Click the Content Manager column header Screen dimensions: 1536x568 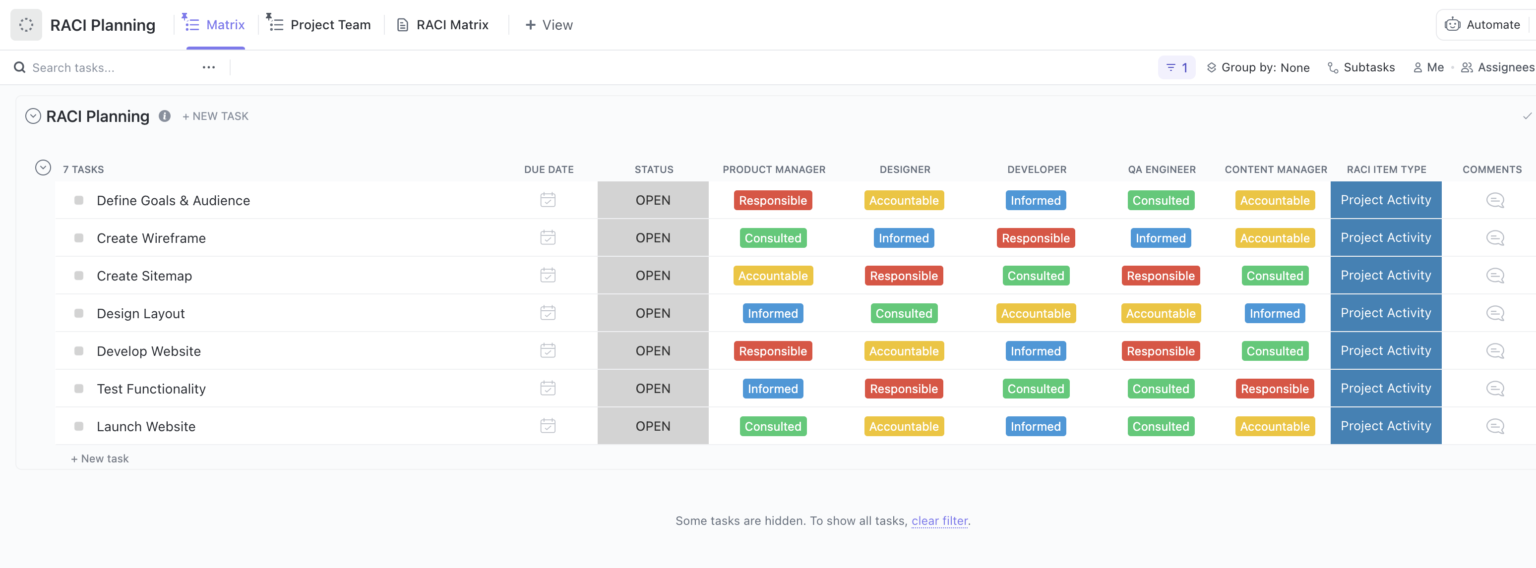pos(1276,170)
